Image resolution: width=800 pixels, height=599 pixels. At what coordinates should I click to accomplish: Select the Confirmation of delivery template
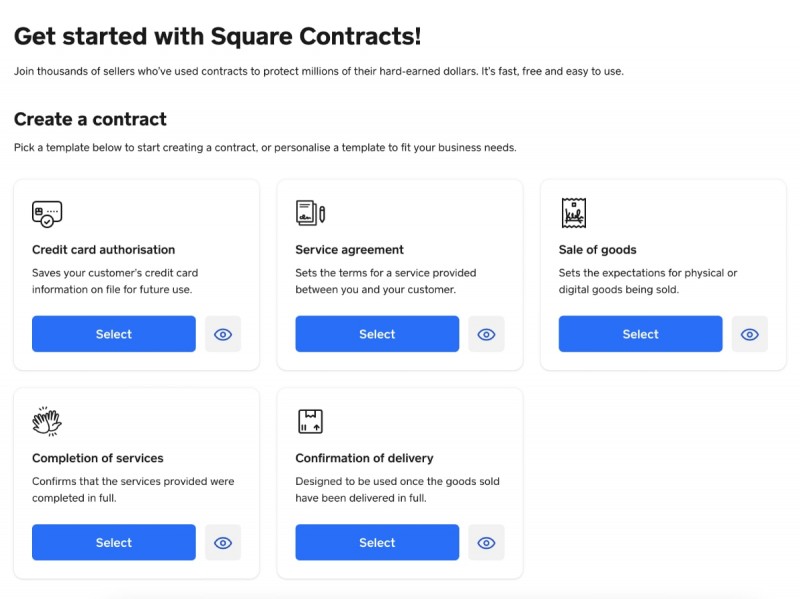click(377, 542)
